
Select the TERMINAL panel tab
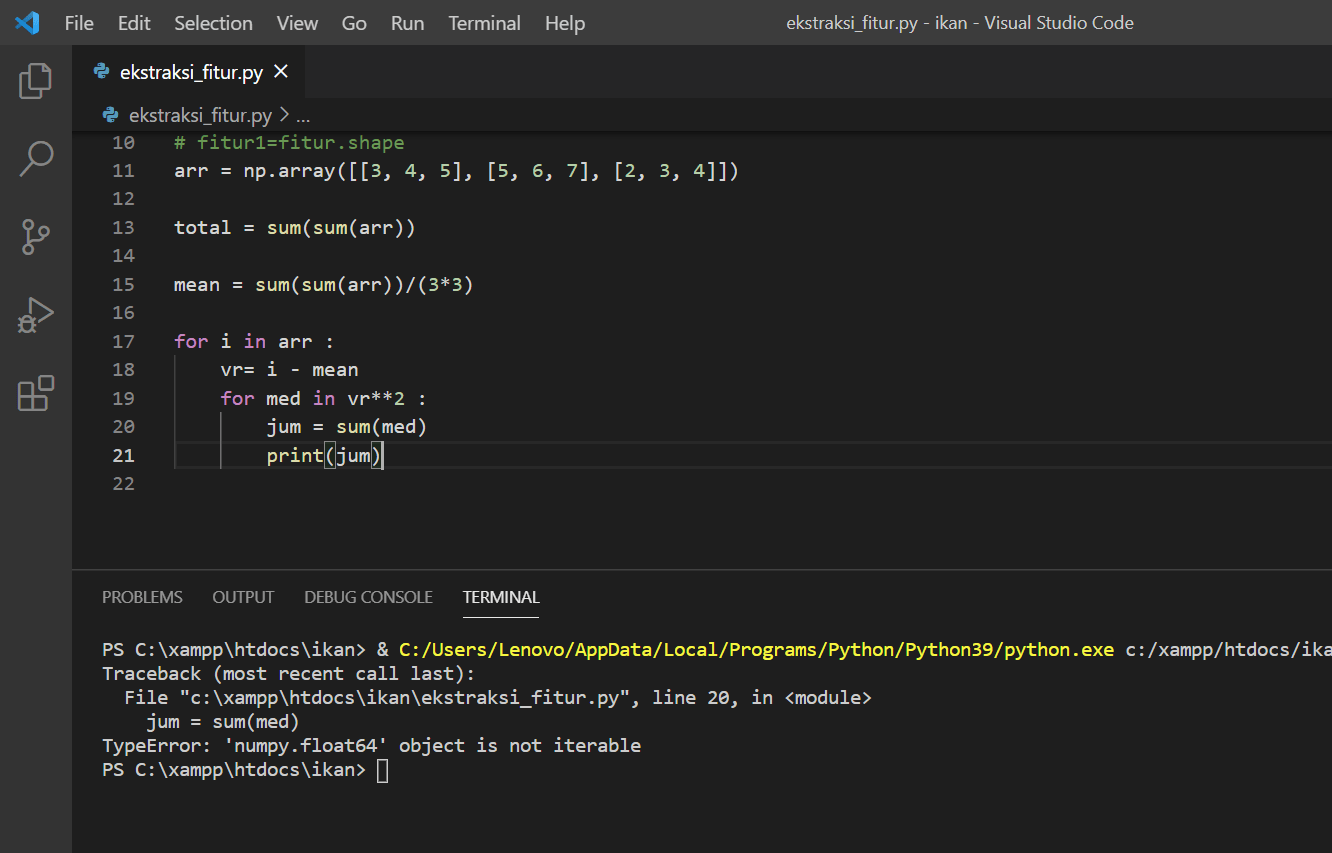pos(501,597)
